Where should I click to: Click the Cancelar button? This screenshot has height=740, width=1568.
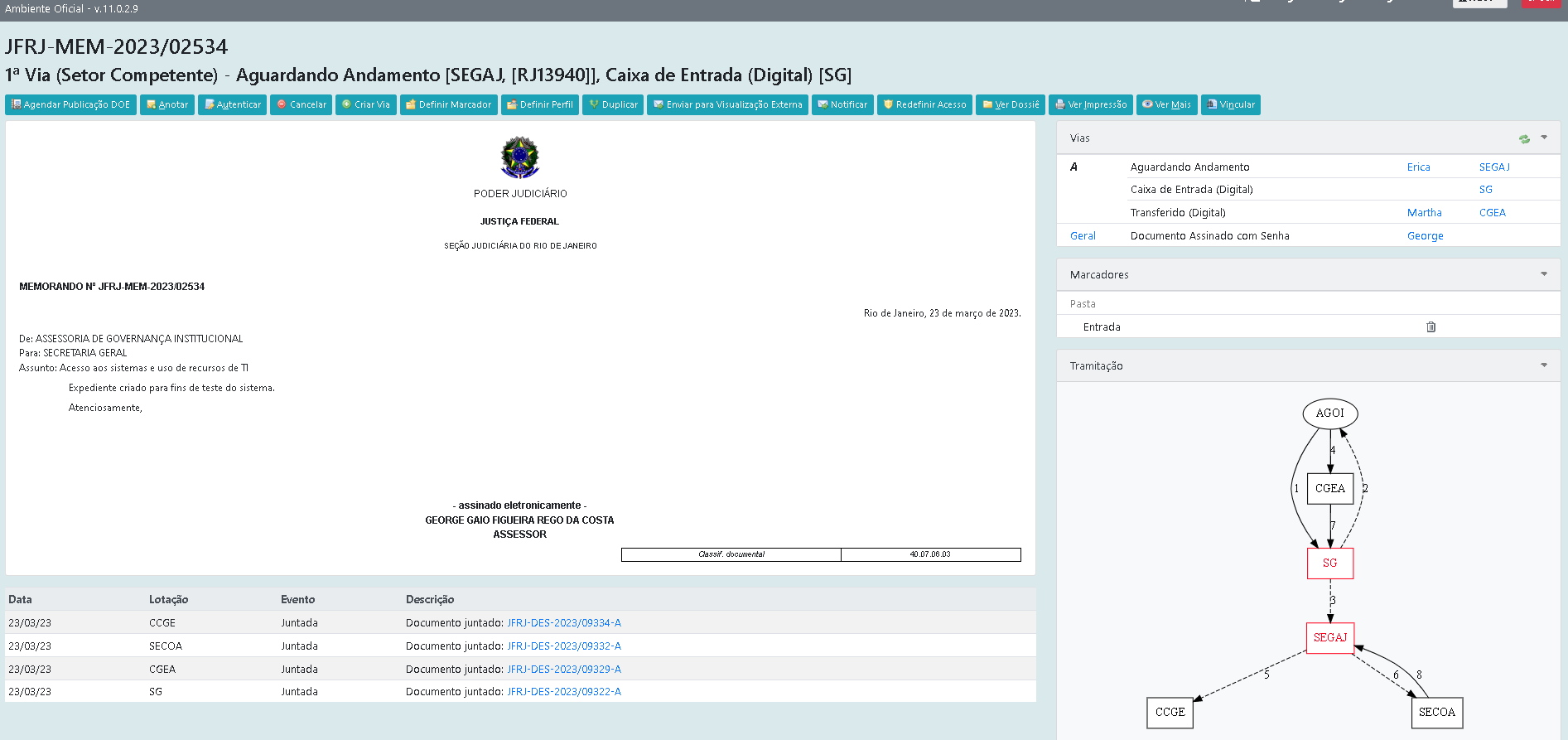tap(302, 104)
